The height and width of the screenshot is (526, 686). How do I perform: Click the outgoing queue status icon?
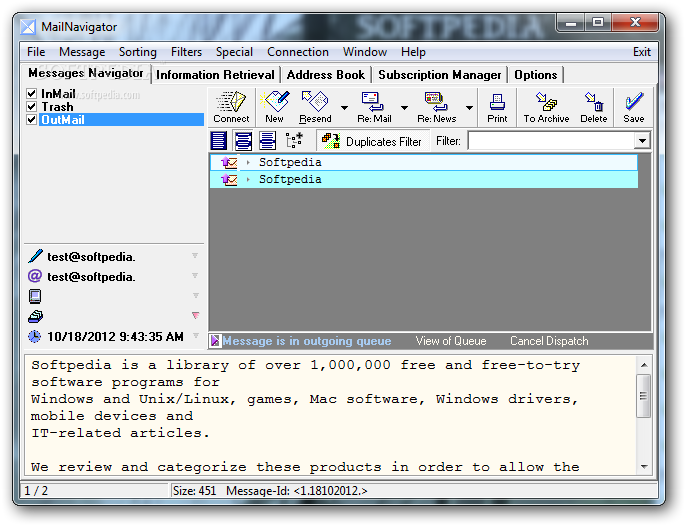(x=215, y=340)
